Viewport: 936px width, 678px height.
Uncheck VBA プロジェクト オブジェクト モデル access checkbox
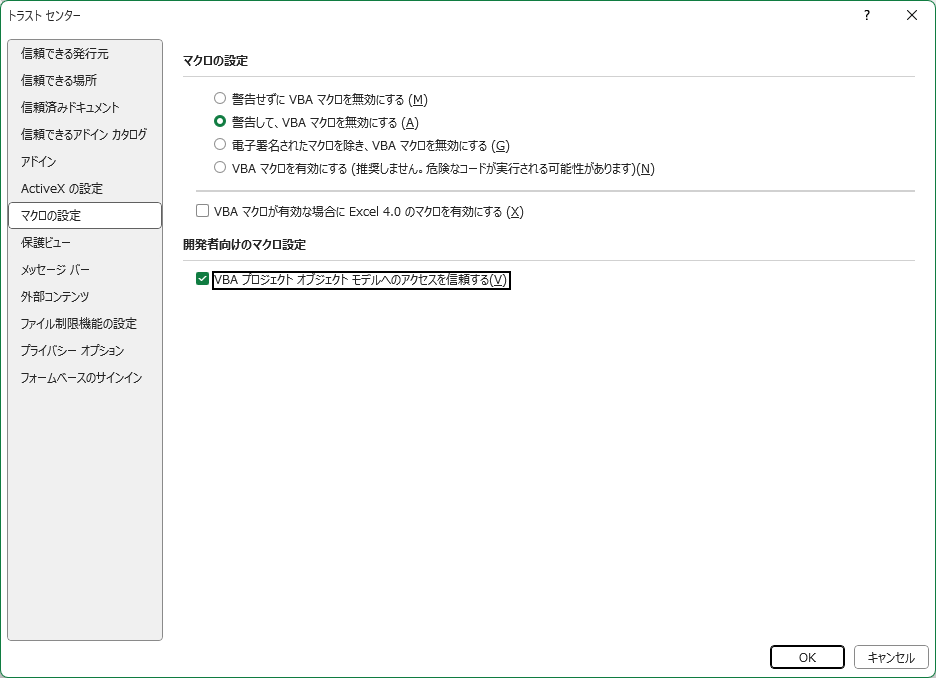(203, 280)
